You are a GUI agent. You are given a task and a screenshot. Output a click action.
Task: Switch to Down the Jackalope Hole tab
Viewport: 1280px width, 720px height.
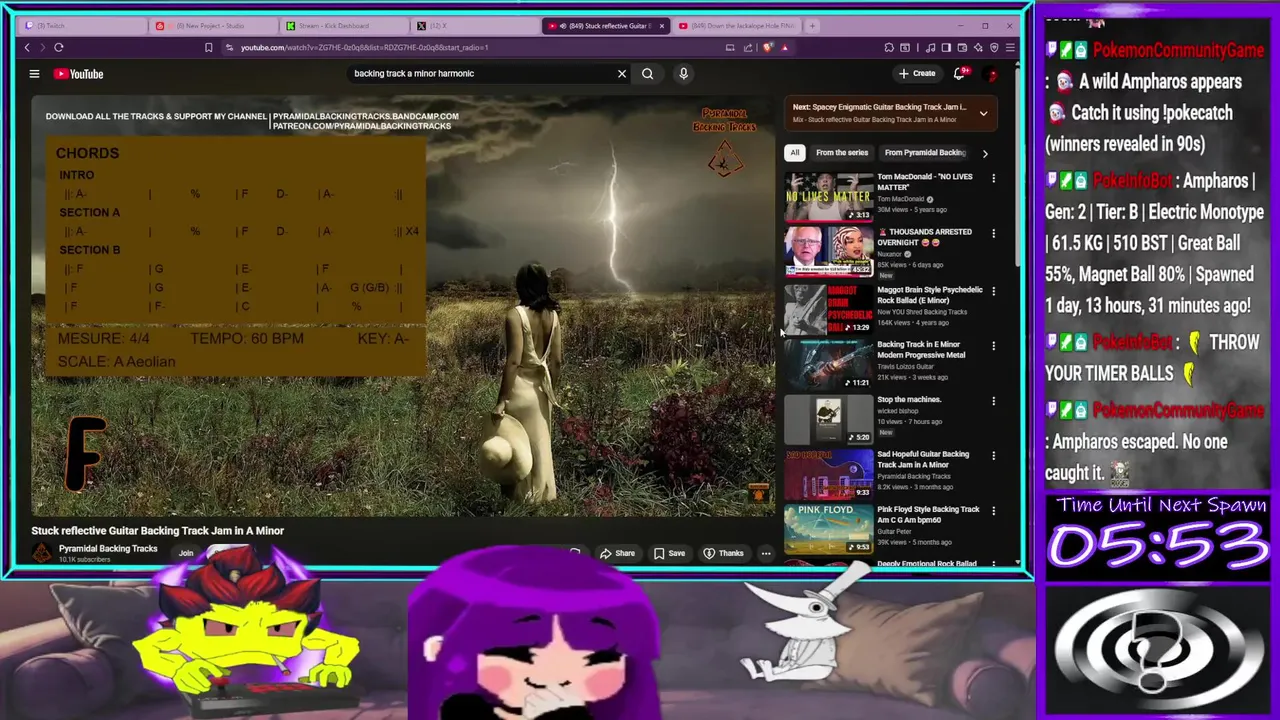coord(737,25)
